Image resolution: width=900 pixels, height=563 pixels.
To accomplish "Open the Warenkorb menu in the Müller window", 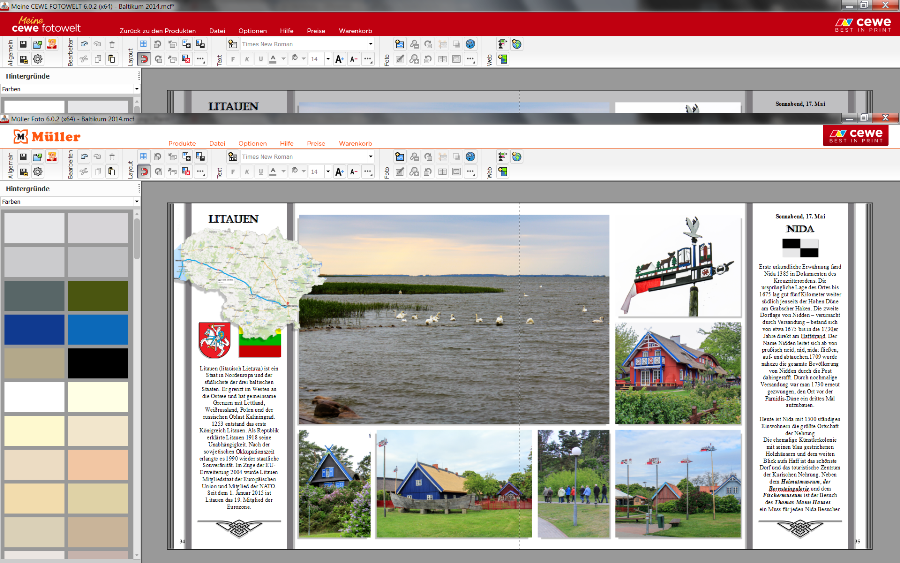I will (x=355, y=144).
